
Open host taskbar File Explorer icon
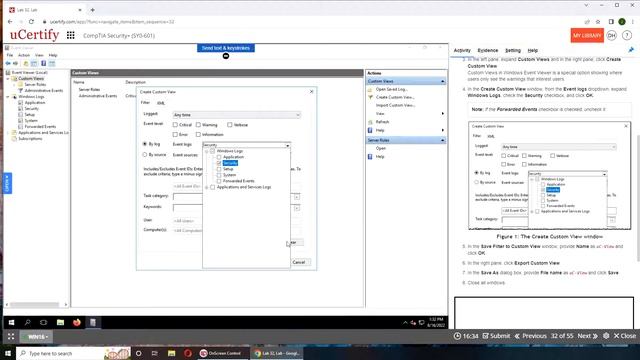(x=171, y=353)
